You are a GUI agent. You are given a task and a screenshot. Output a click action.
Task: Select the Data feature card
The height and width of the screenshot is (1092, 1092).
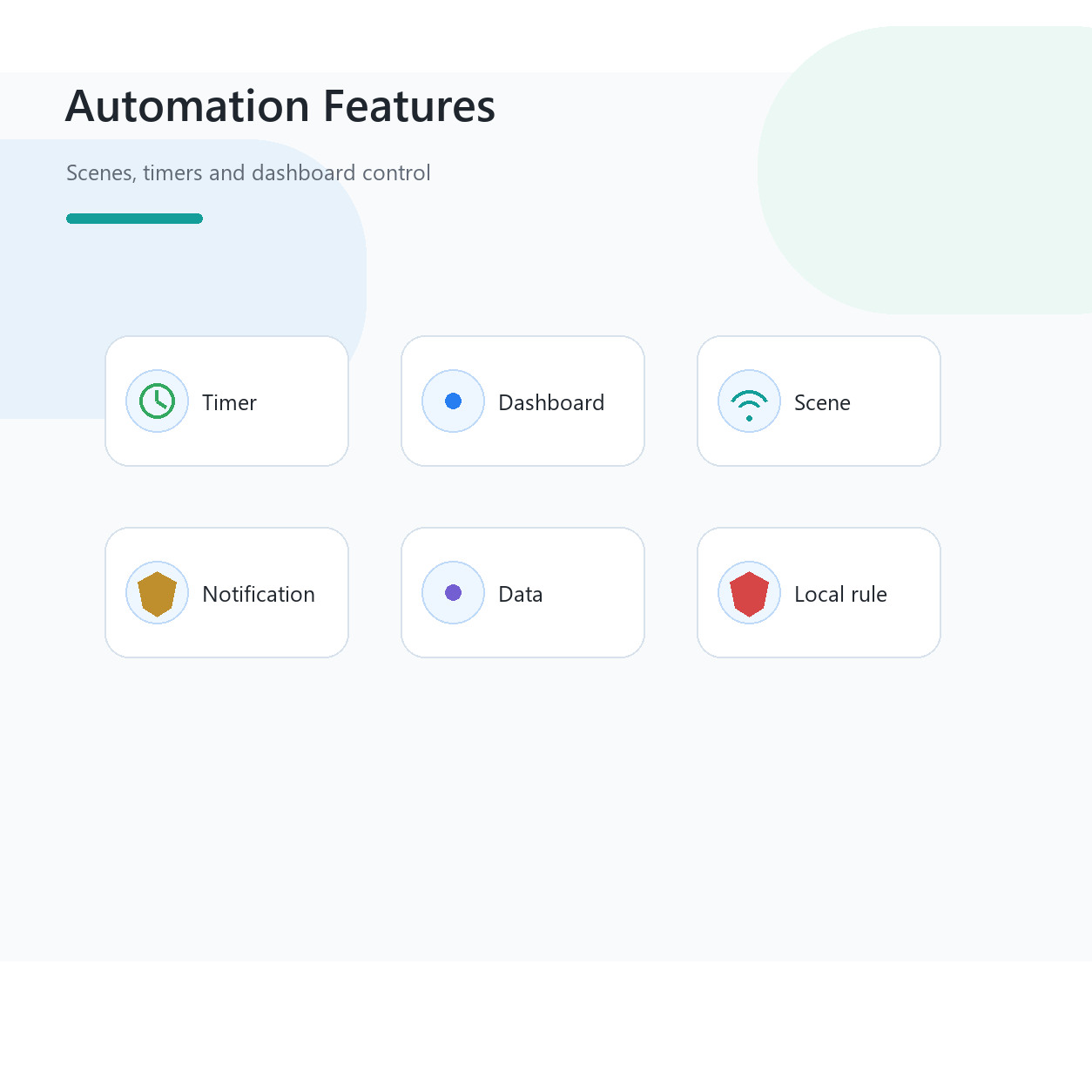click(522, 593)
